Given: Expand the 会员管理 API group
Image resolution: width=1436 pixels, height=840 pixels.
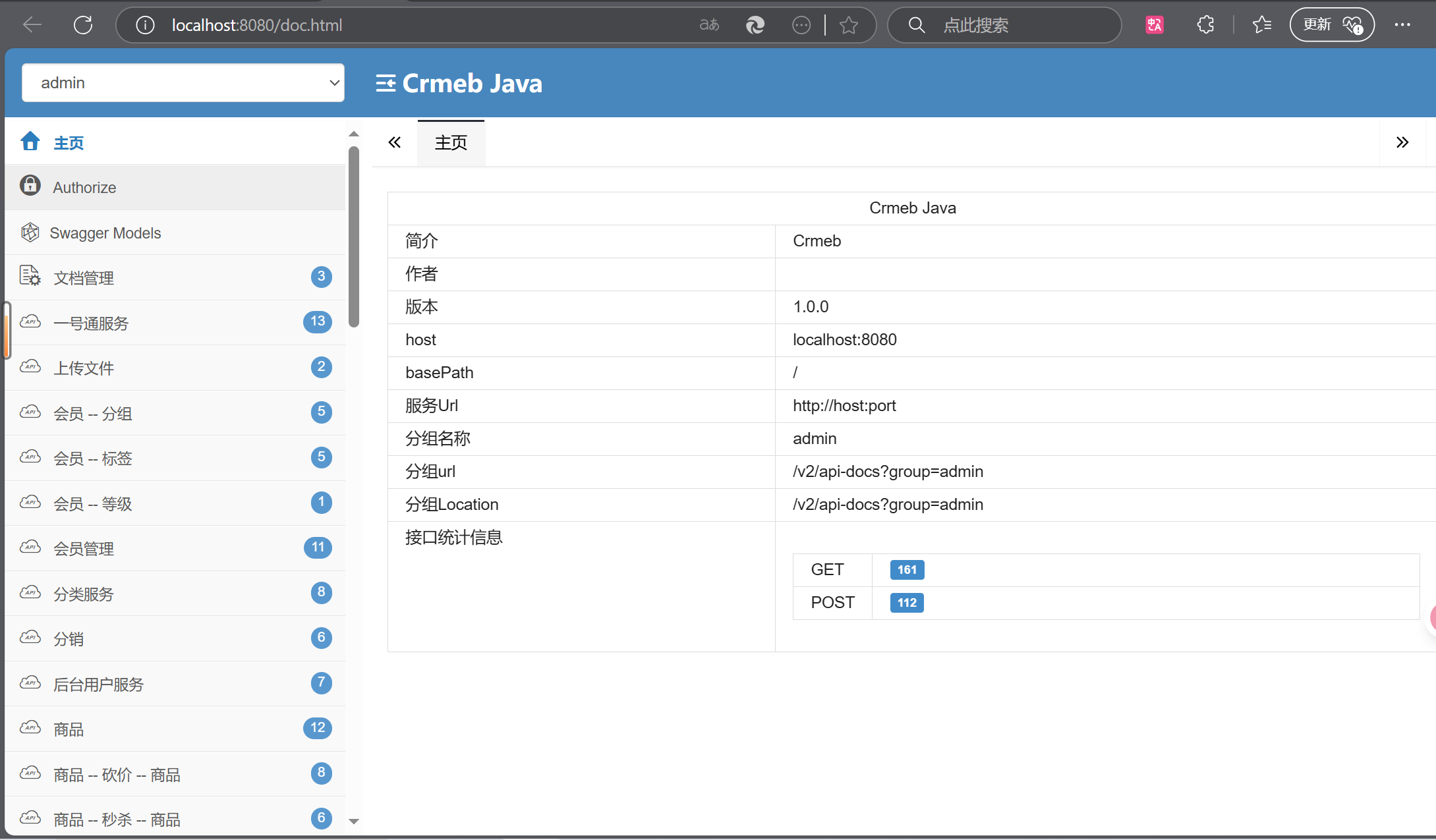Looking at the screenshot, I should click(x=84, y=549).
